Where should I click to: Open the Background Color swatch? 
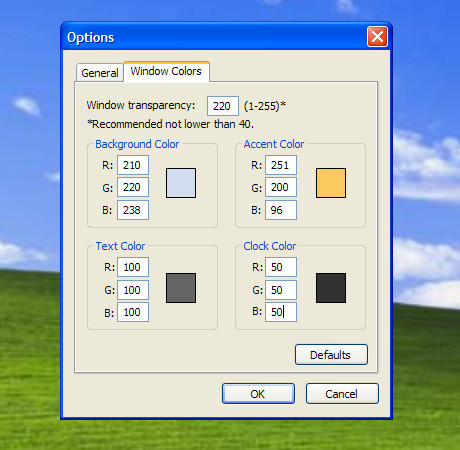click(x=181, y=183)
